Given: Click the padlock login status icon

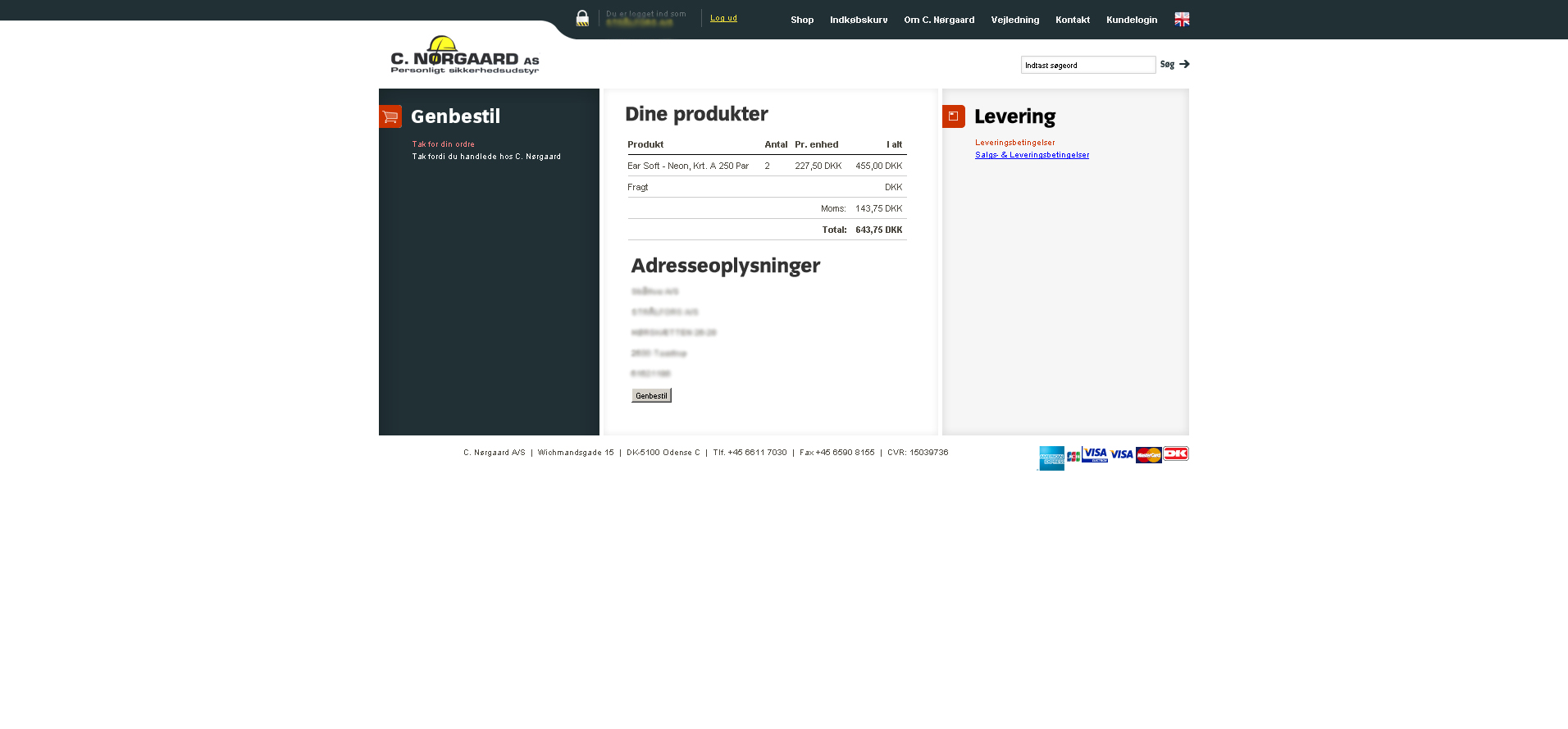Looking at the screenshot, I should [x=582, y=18].
